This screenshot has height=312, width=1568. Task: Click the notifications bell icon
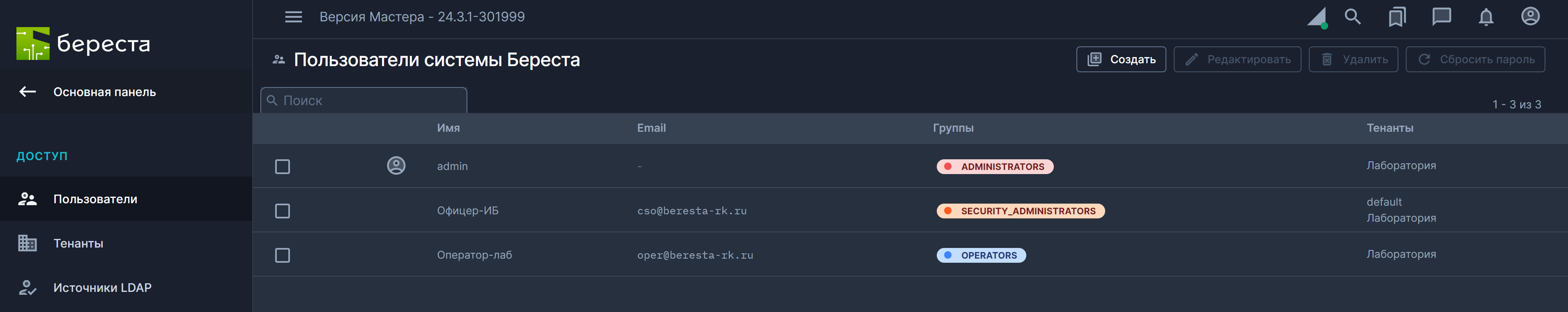tap(1486, 17)
